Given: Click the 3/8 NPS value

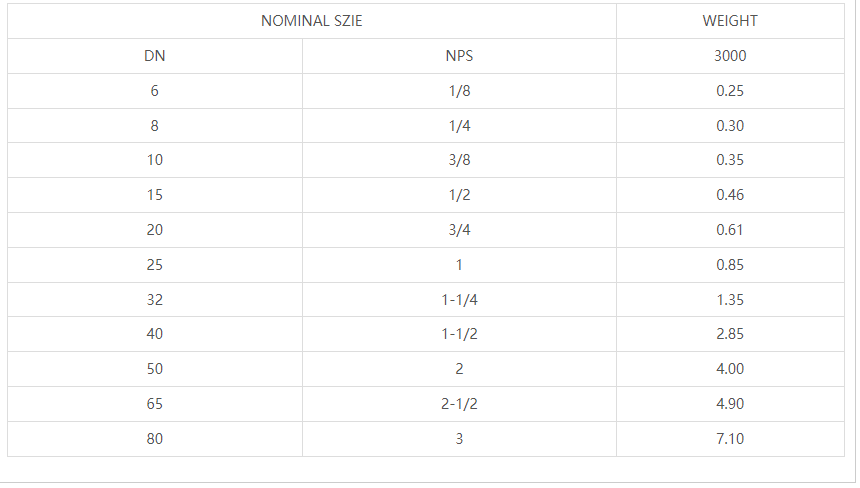Looking at the screenshot, I should pyautogui.click(x=459, y=160).
